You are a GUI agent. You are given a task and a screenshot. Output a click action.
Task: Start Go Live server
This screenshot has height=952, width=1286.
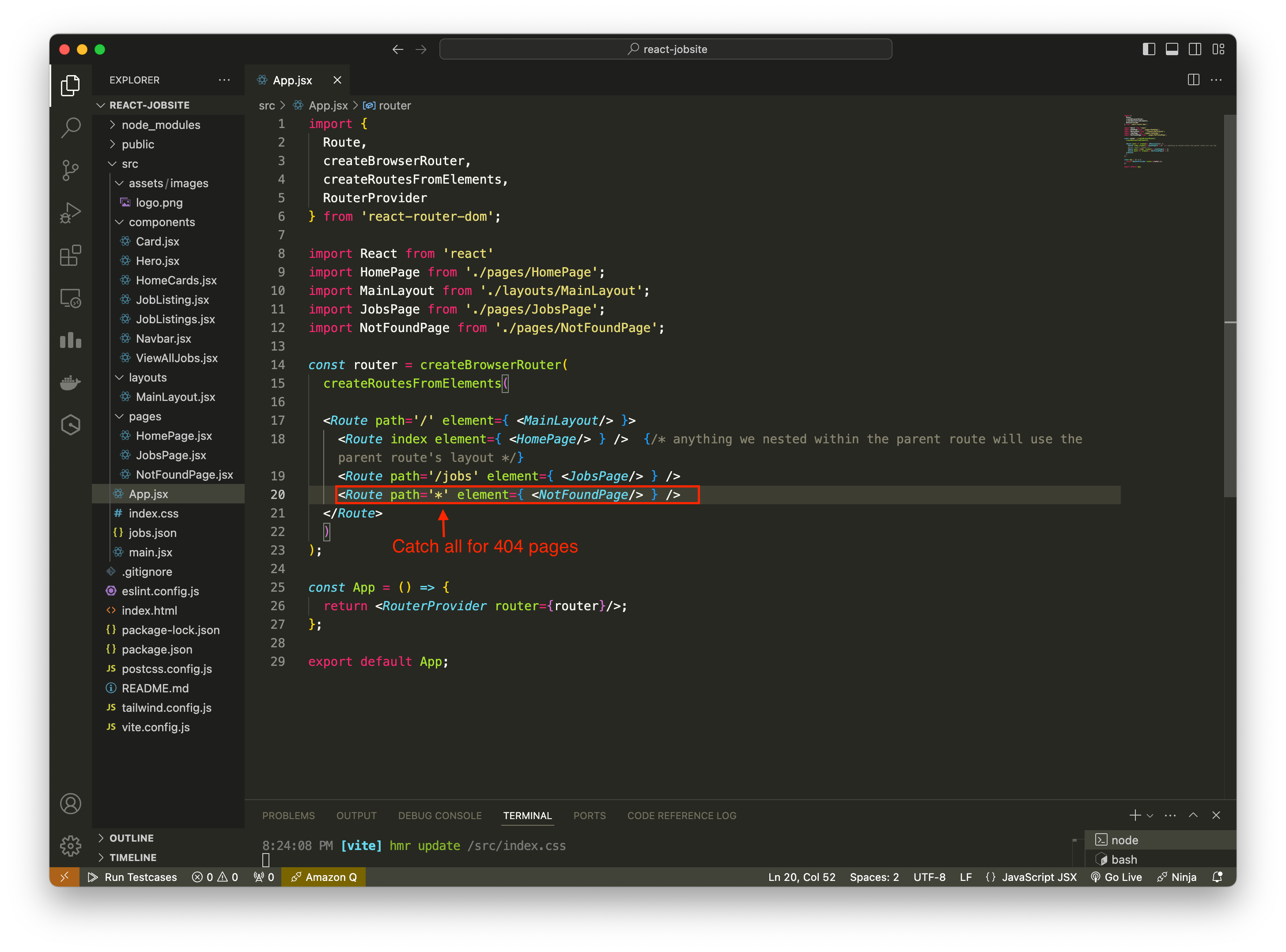1116,877
